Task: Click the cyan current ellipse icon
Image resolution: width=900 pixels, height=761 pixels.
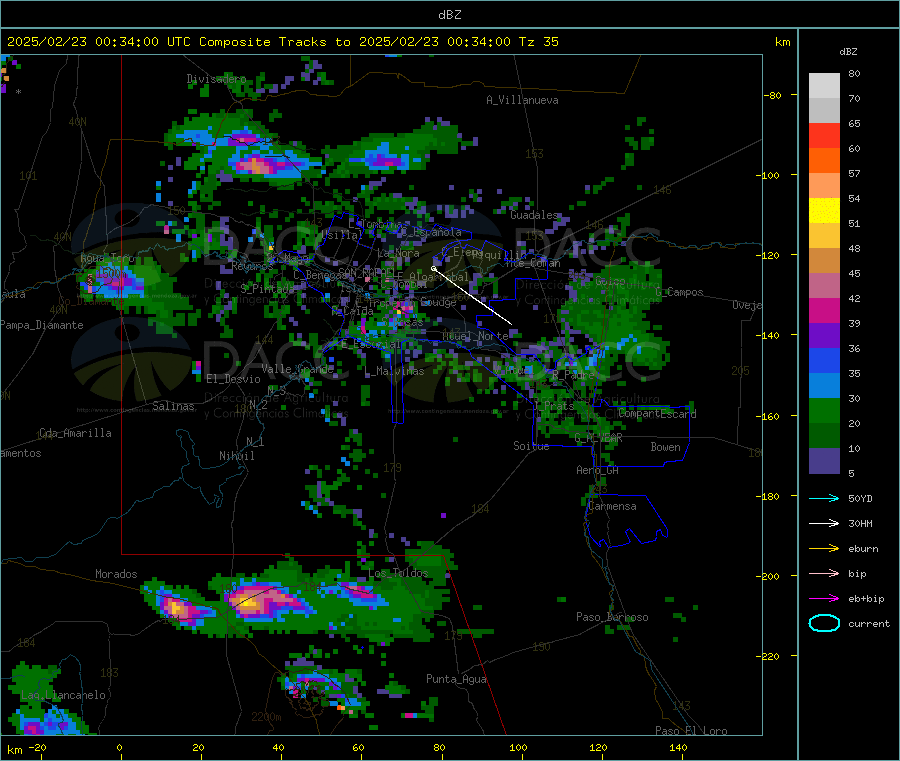Action: click(x=824, y=623)
